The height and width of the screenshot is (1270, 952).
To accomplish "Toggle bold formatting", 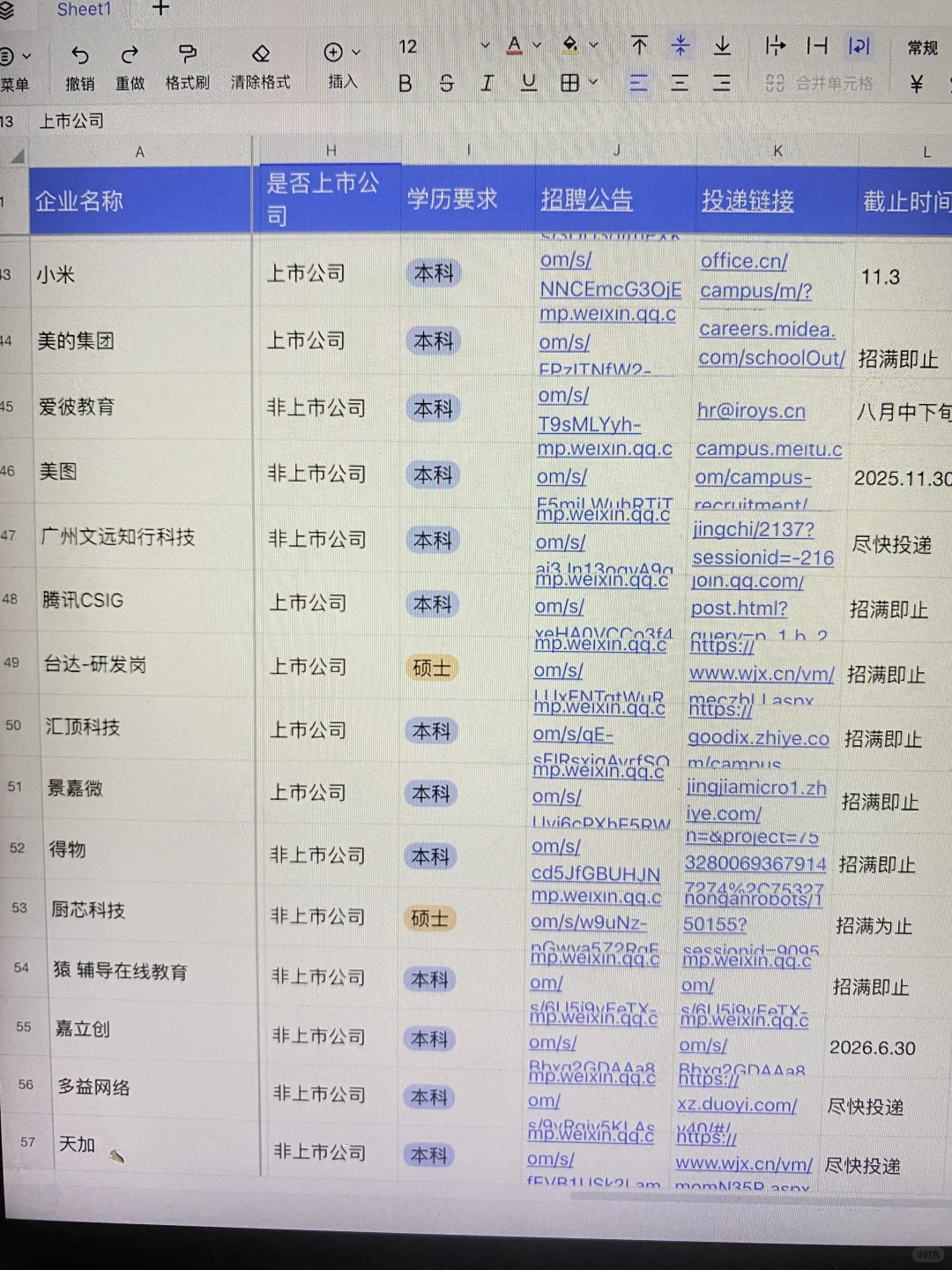I will 405,84.
